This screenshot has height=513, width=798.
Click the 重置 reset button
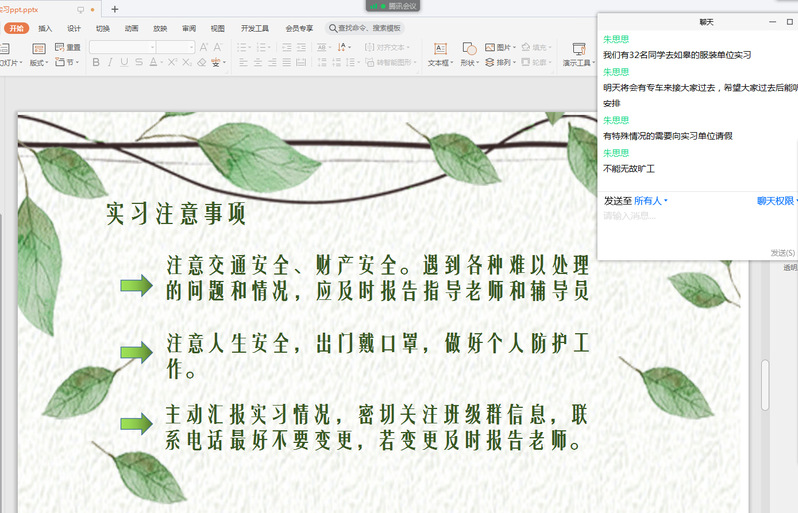(x=67, y=47)
